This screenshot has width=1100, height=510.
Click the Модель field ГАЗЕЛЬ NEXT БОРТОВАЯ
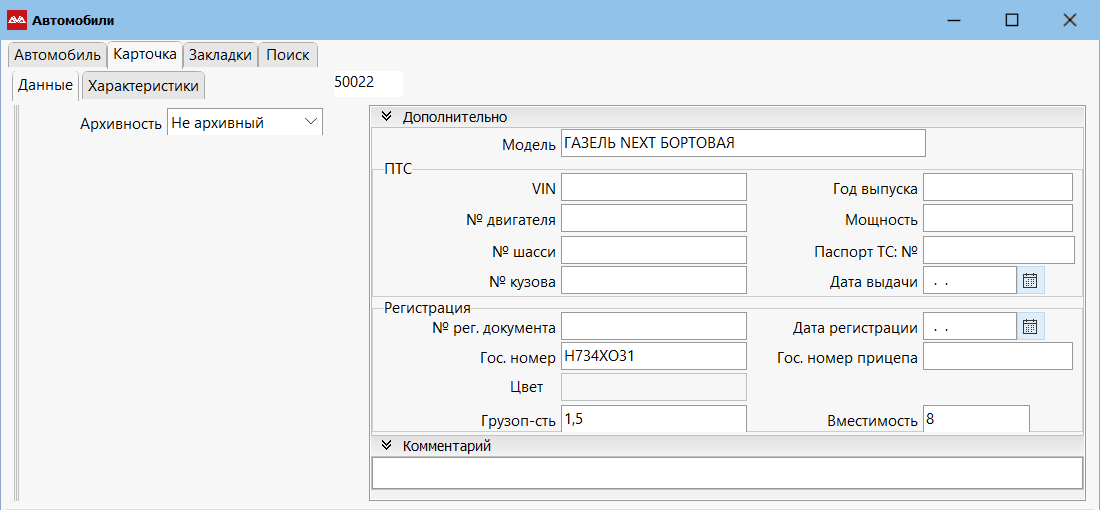744,143
